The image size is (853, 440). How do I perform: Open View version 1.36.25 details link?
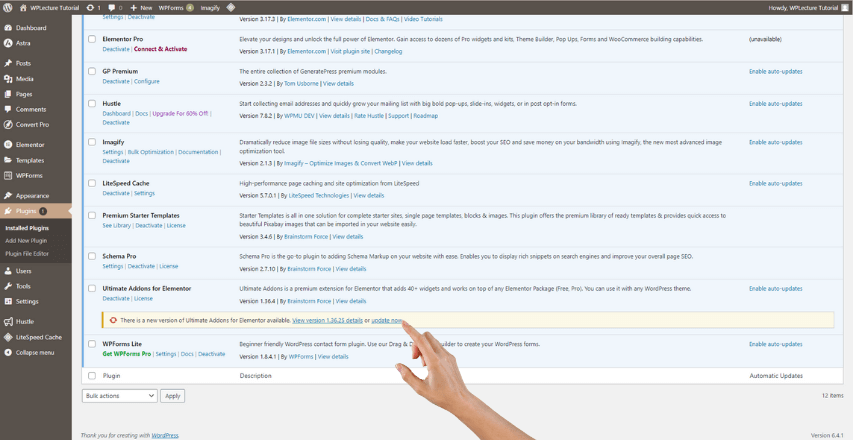click(x=327, y=321)
